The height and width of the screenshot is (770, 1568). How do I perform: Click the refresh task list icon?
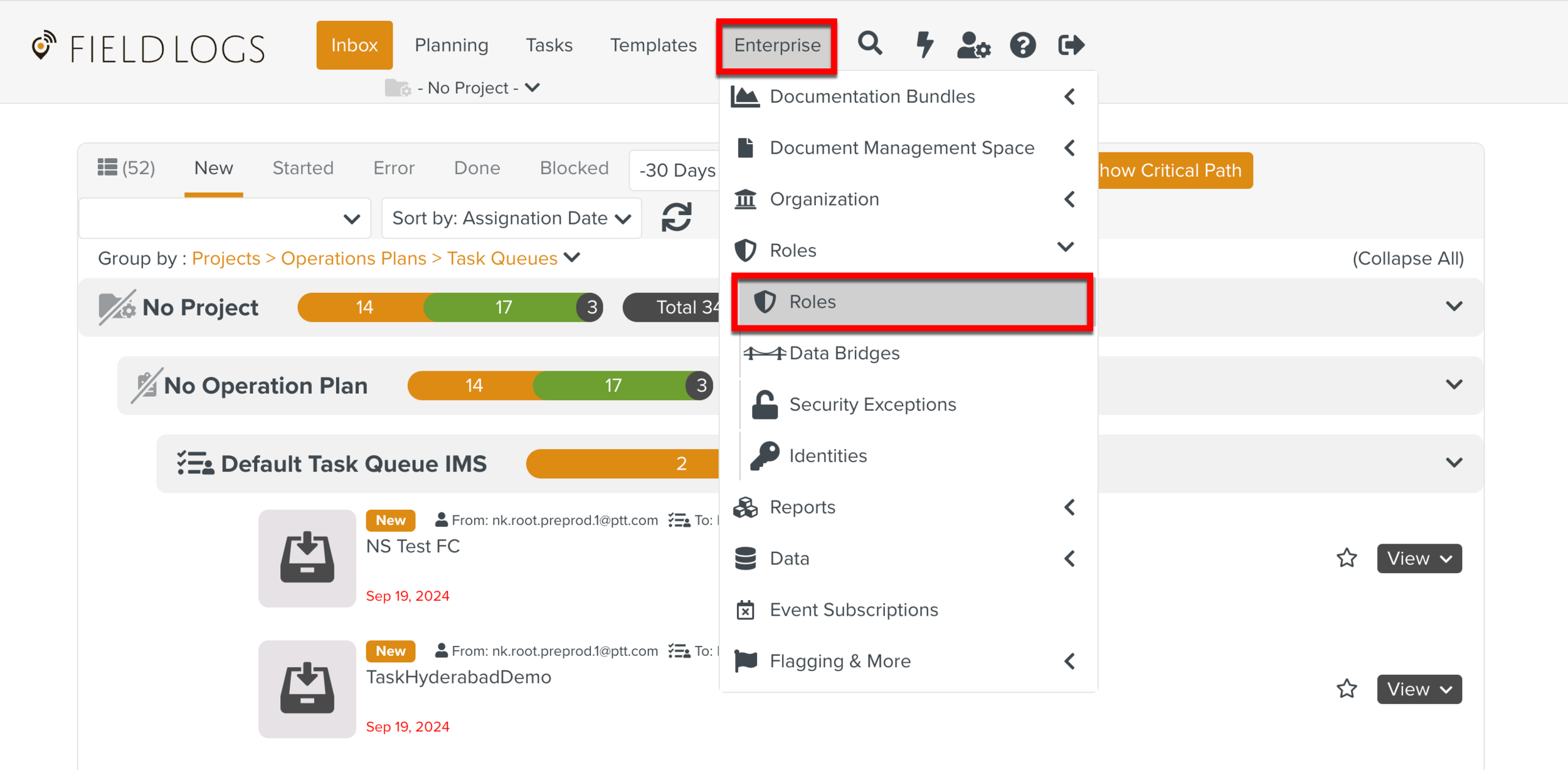pos(676,218)
